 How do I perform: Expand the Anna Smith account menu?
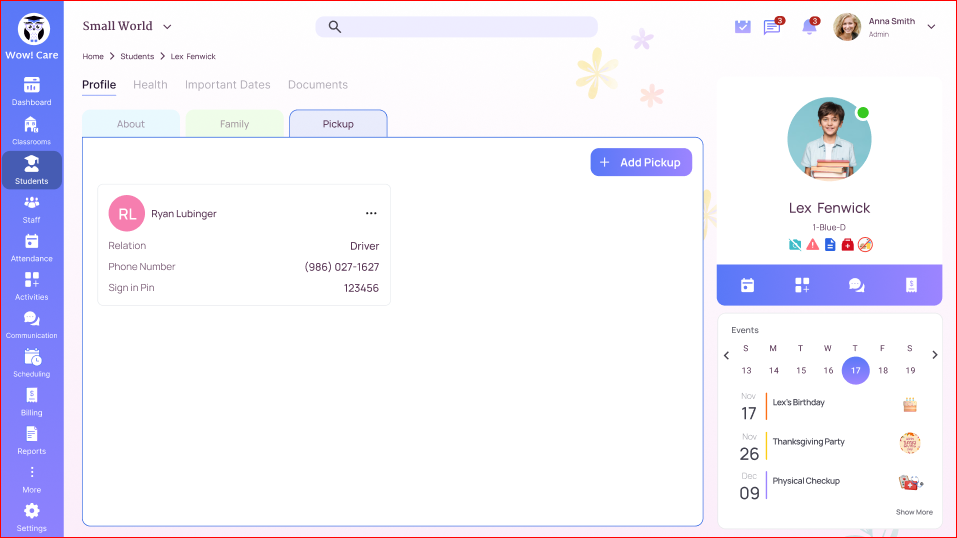coord(931,27)
